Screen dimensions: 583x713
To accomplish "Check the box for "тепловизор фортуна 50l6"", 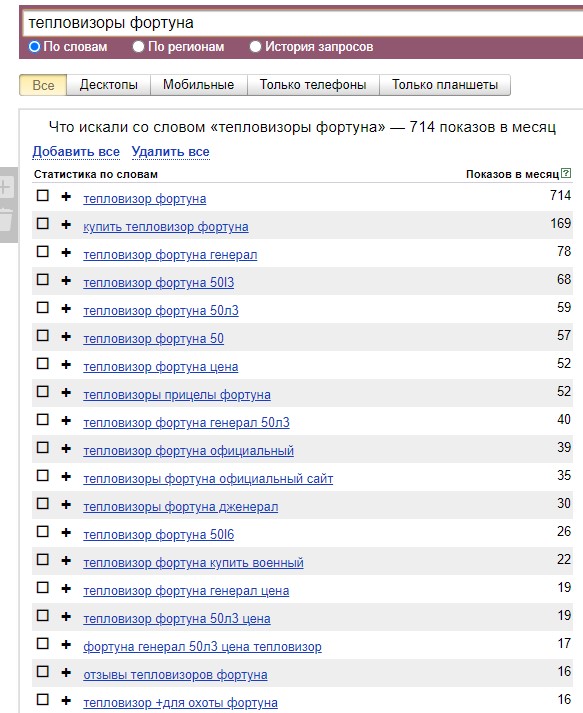I will (43, 532).
